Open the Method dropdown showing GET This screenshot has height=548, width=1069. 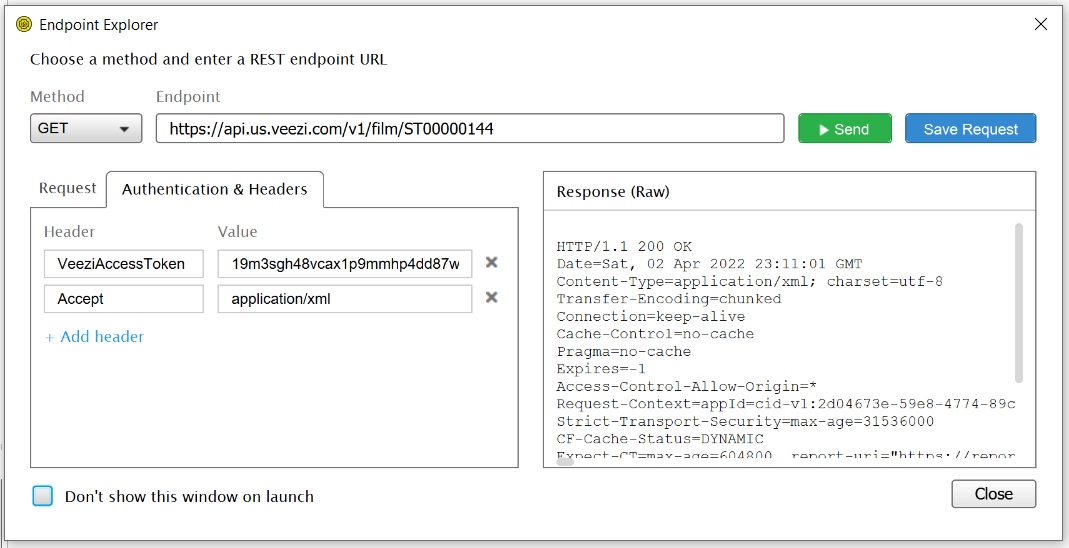(86, 128)
